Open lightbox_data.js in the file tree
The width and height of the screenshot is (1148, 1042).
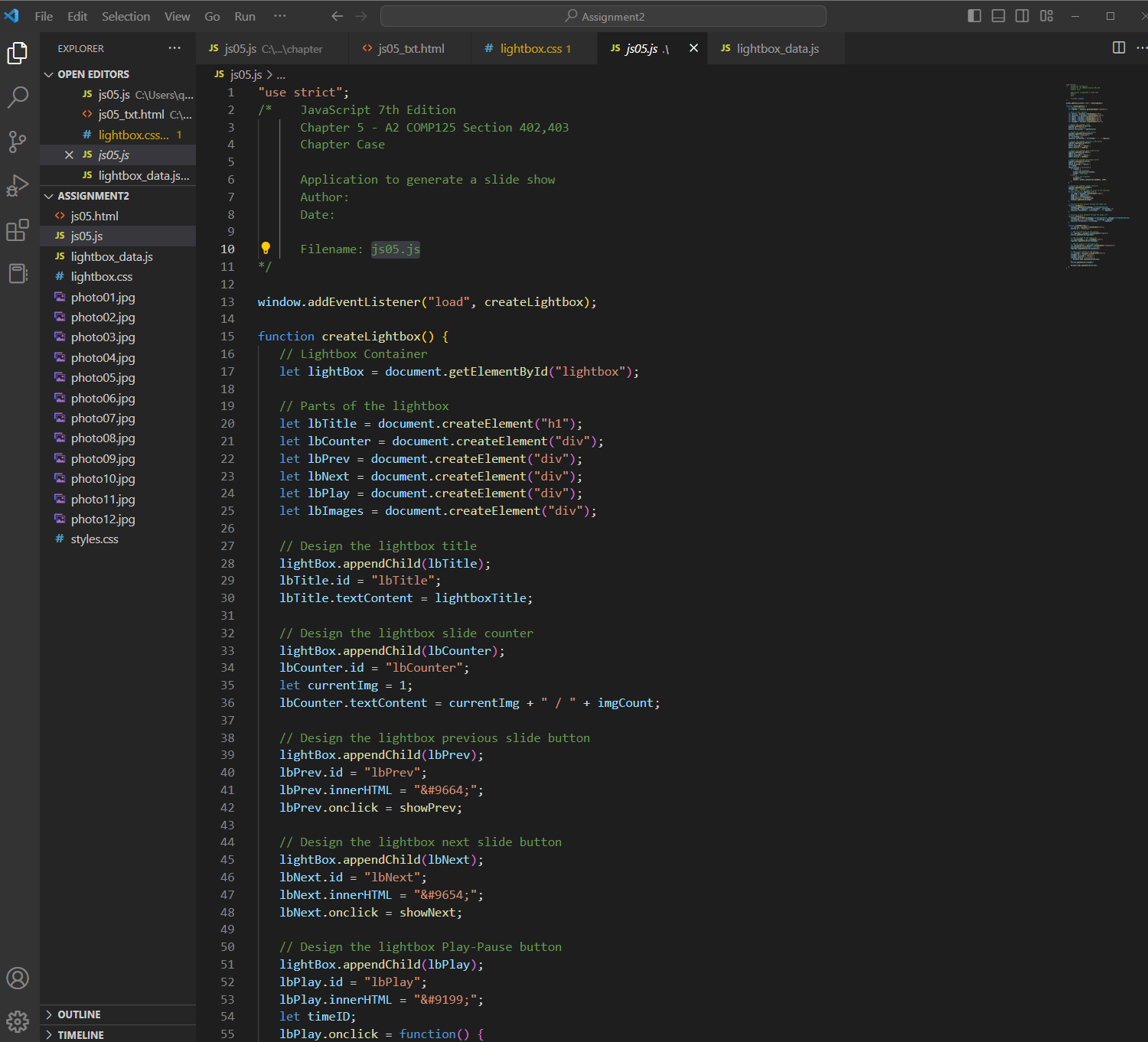click(x=118, y=256)
